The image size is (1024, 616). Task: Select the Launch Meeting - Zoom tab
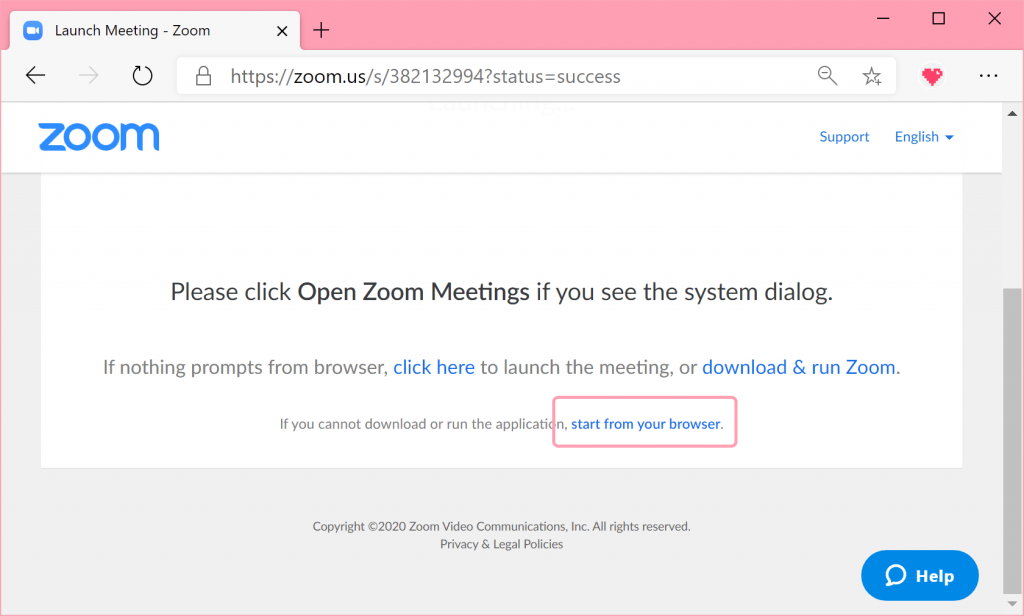pyautogui.click(x=155, y=30)
